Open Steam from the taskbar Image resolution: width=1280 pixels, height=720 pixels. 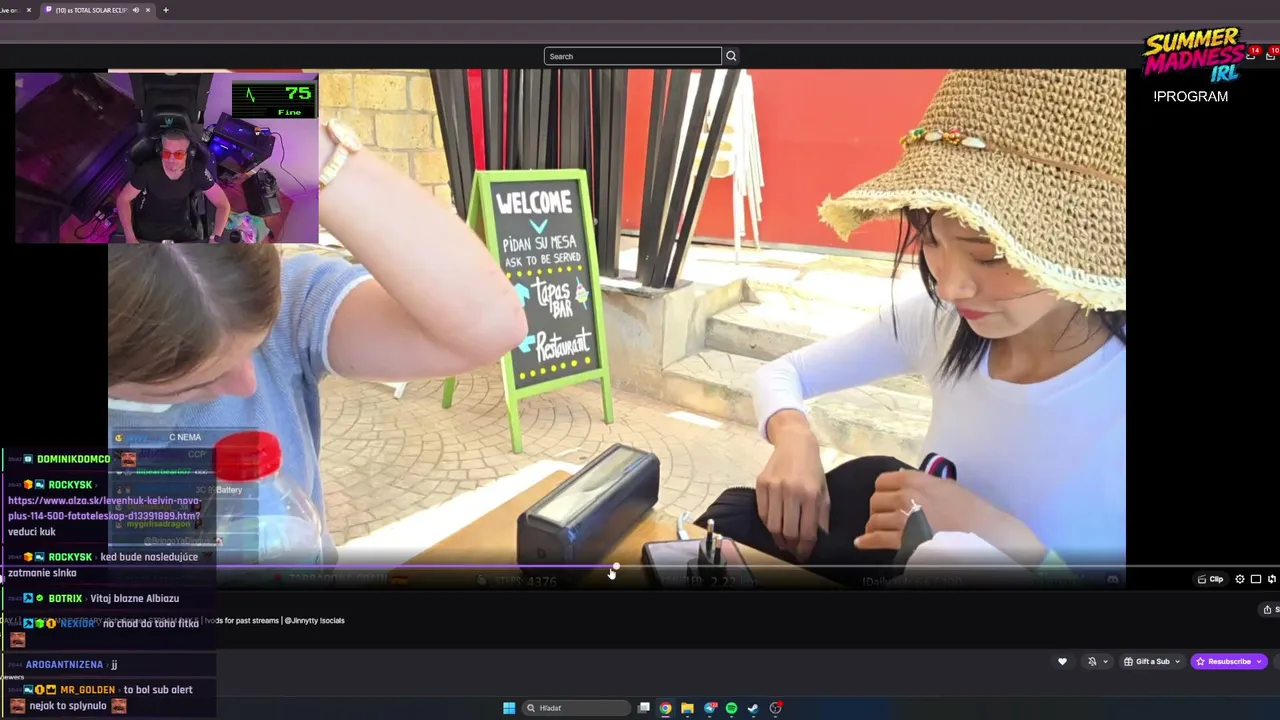tap(753, 708)
